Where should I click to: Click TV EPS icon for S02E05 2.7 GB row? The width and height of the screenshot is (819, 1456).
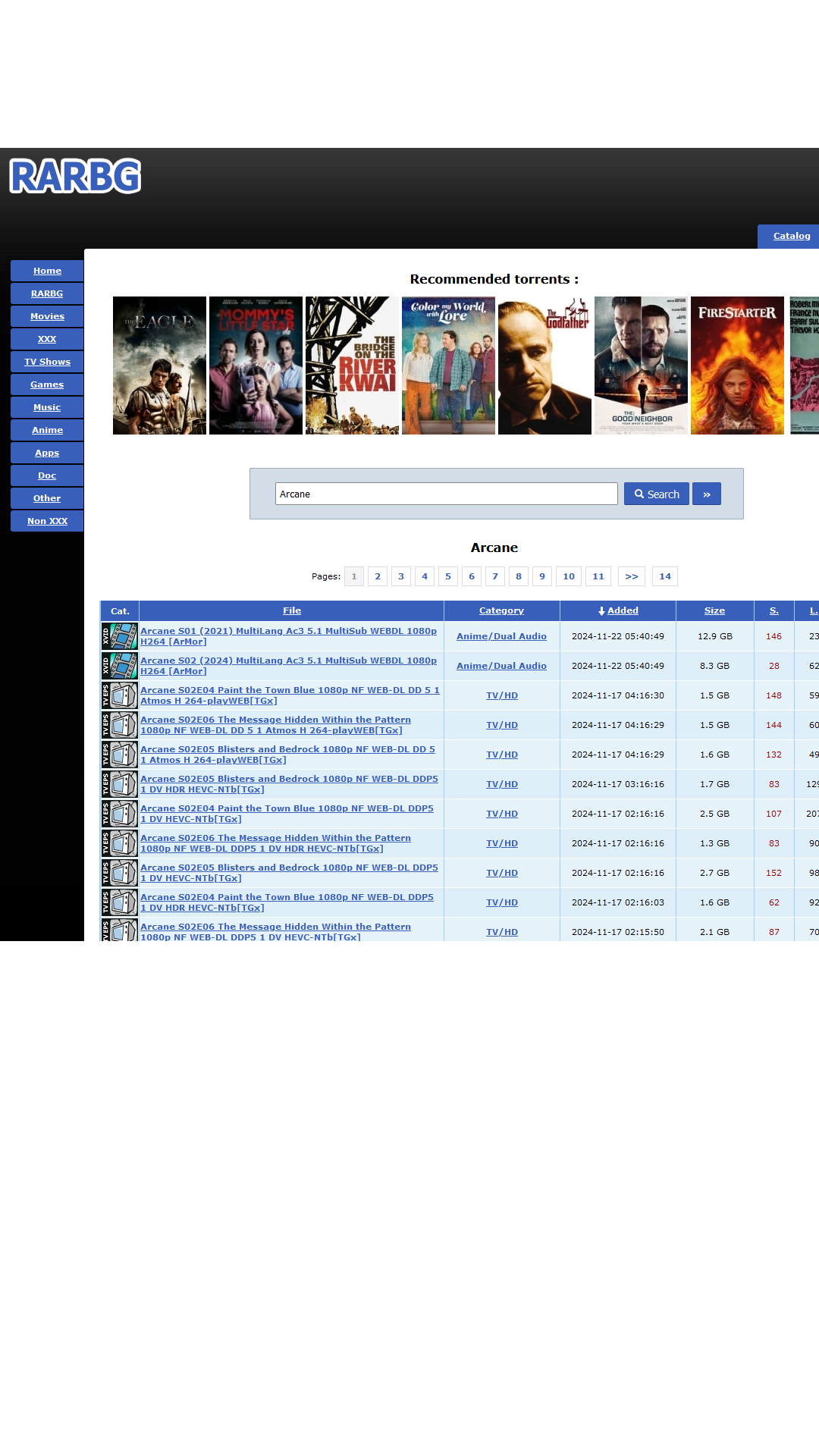(x=120, y=873)
